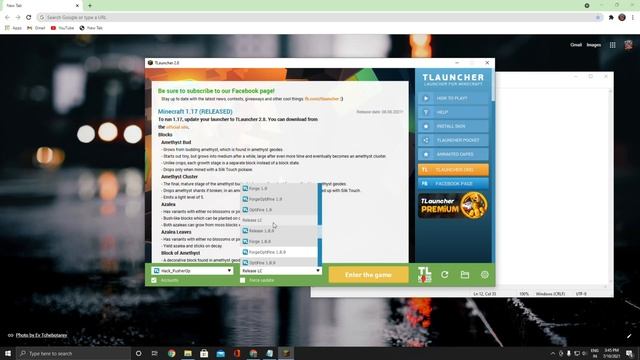Bookmark page with the star icon
The image size is (640, 360).
(598, 18)
